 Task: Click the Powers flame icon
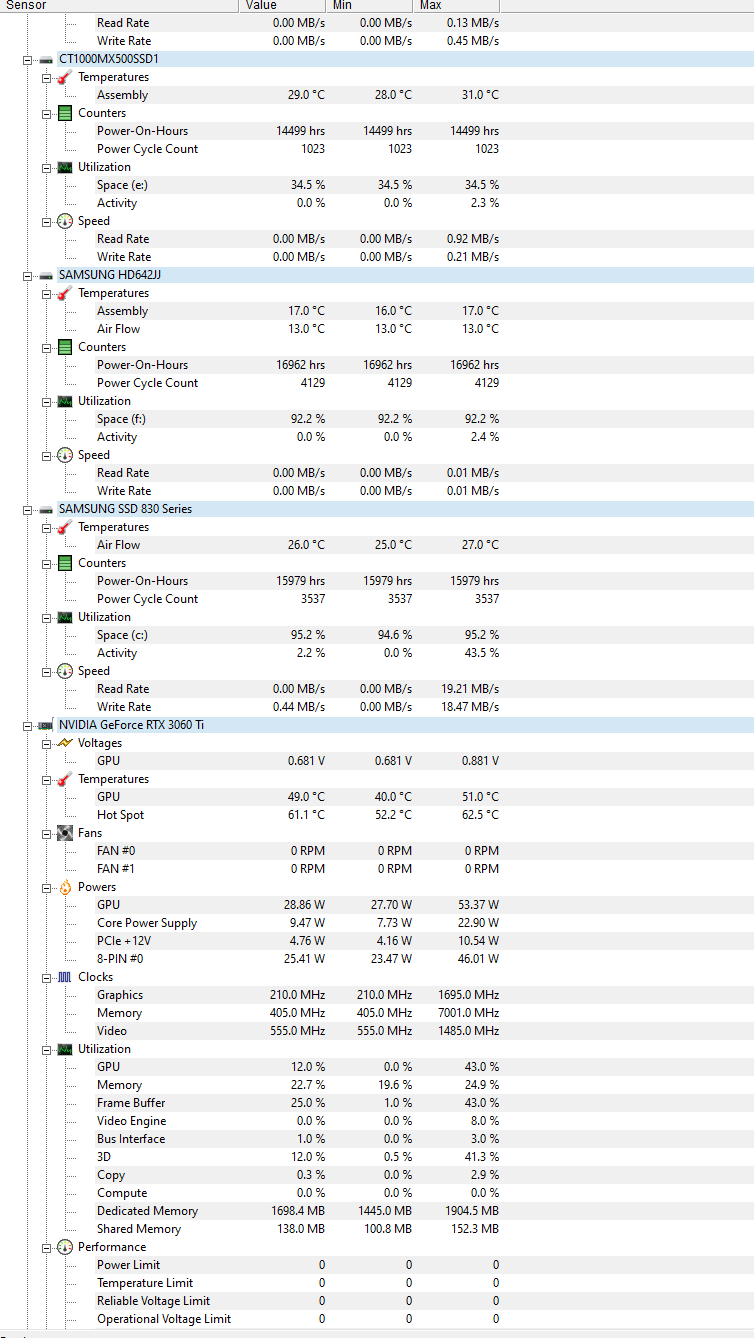[x=65, y=887]
